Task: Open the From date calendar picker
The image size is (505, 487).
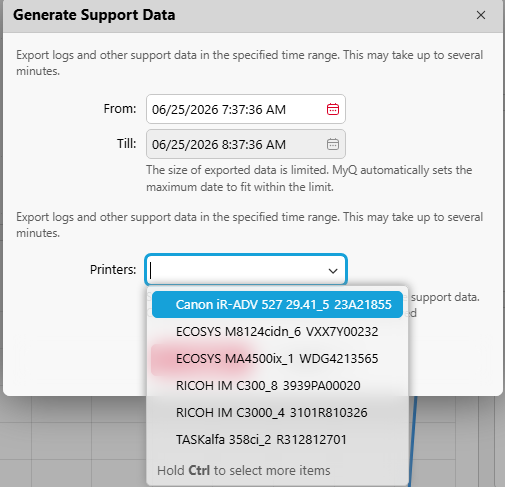Action: click(333, 109)
